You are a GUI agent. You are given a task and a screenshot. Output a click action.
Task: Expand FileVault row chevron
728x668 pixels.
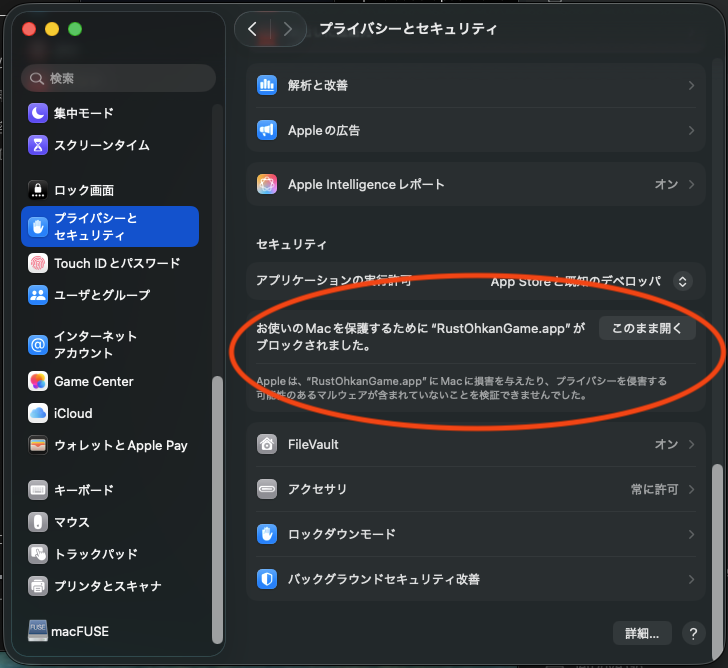(x=691, y=444)
